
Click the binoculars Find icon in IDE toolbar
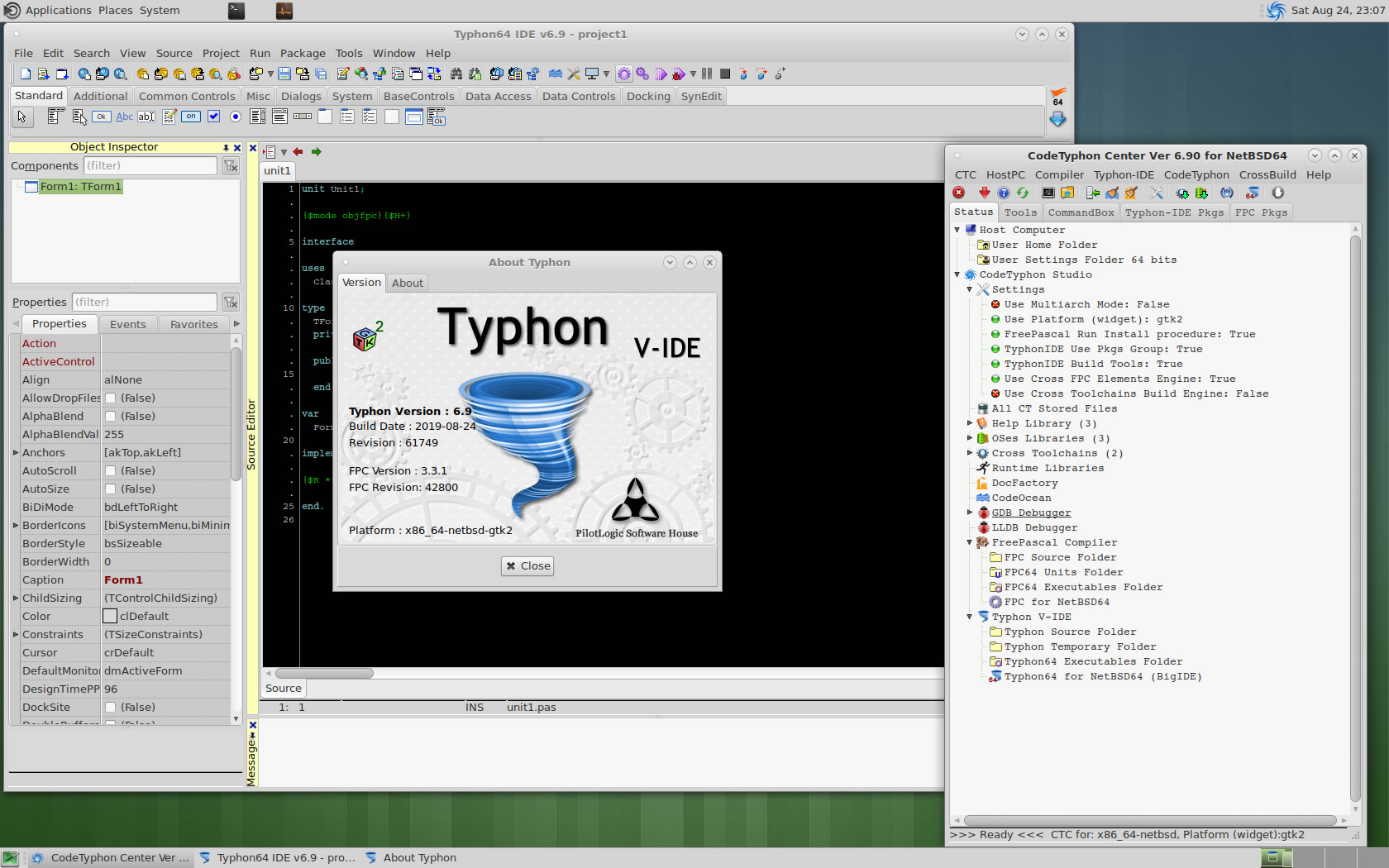click(456, 74)
